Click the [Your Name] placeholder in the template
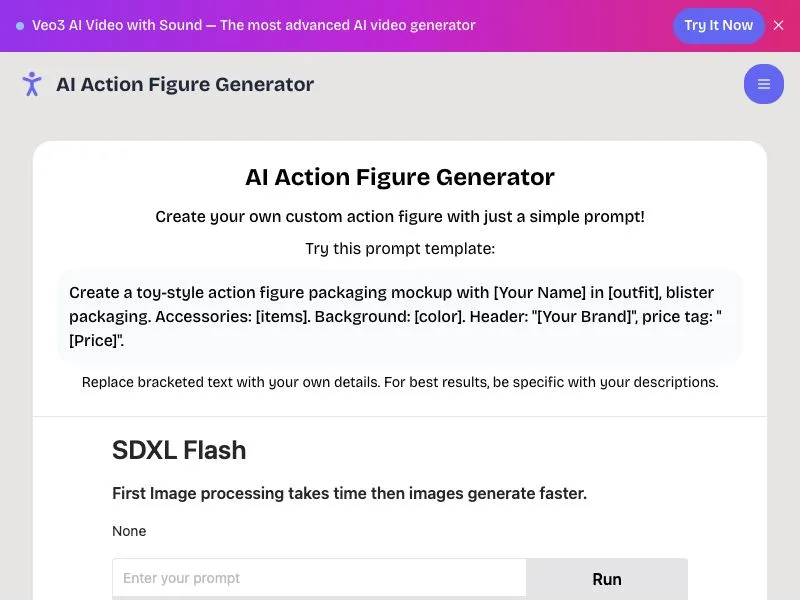 click(x=539, y=293)
